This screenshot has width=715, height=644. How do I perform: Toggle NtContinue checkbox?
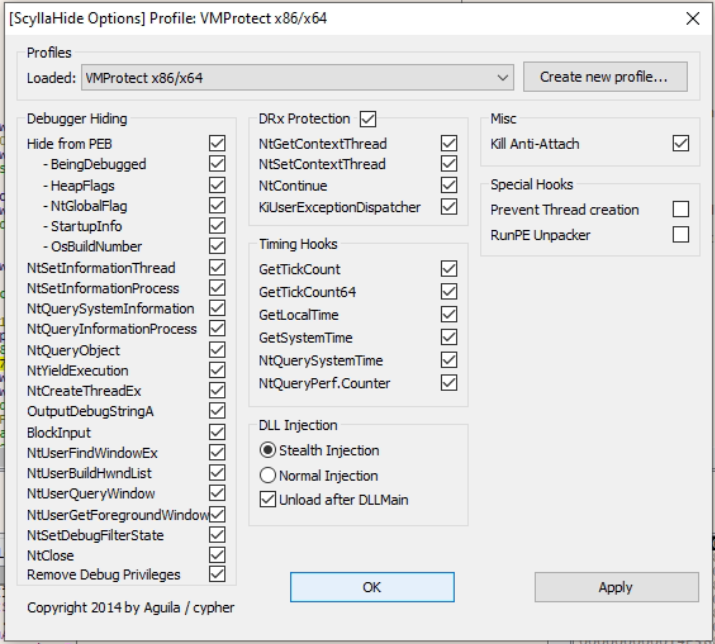(x=449, y=185)
